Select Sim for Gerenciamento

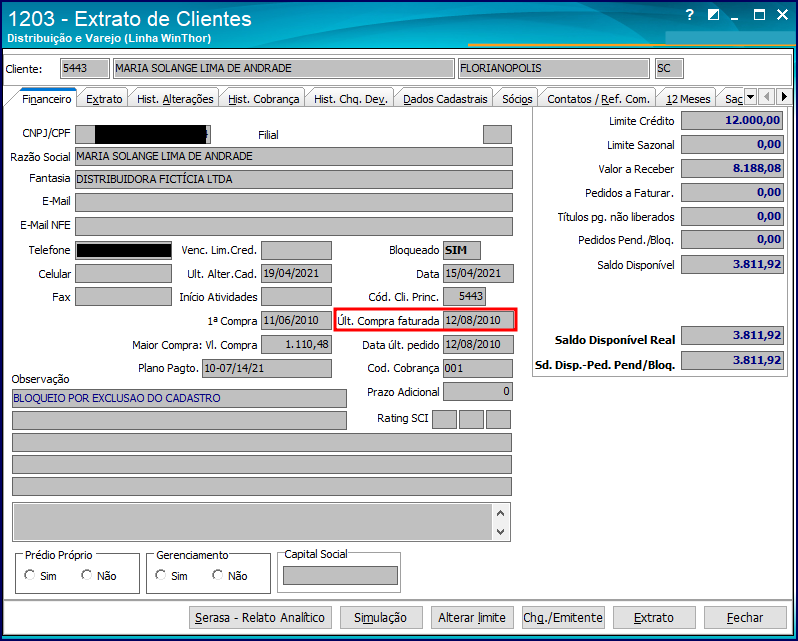(x=161, y=575)
